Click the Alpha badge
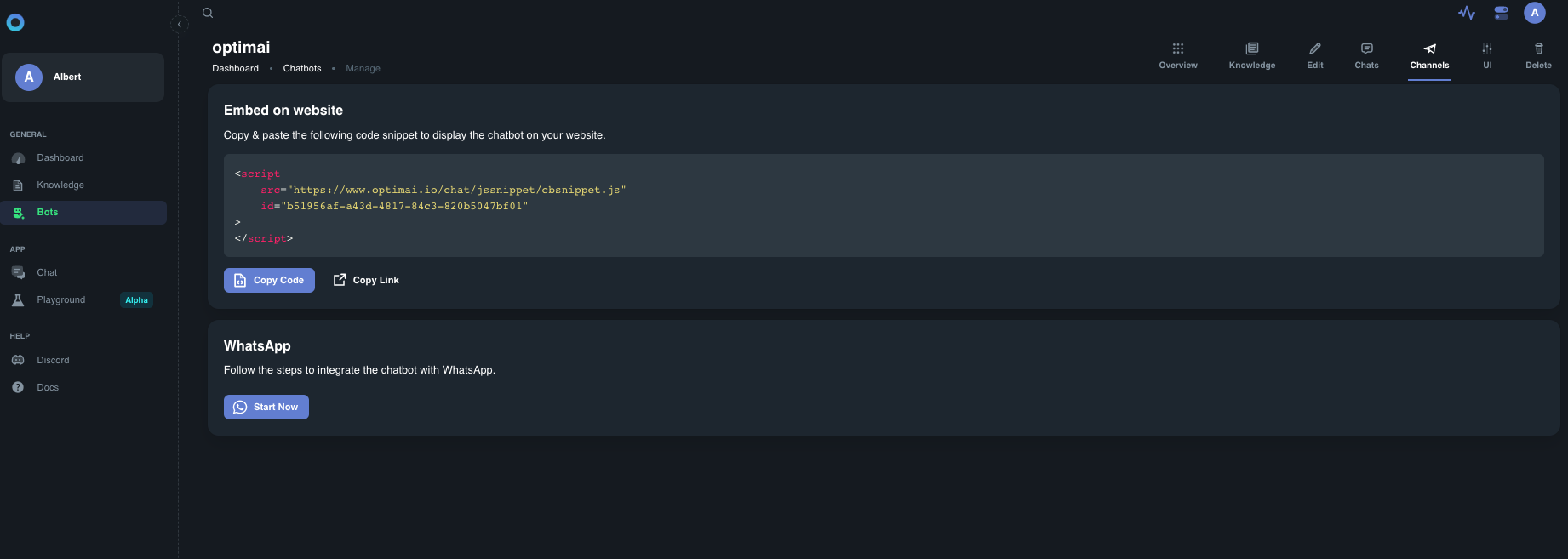Screen dimensions: 1568x559 (136, 300)
